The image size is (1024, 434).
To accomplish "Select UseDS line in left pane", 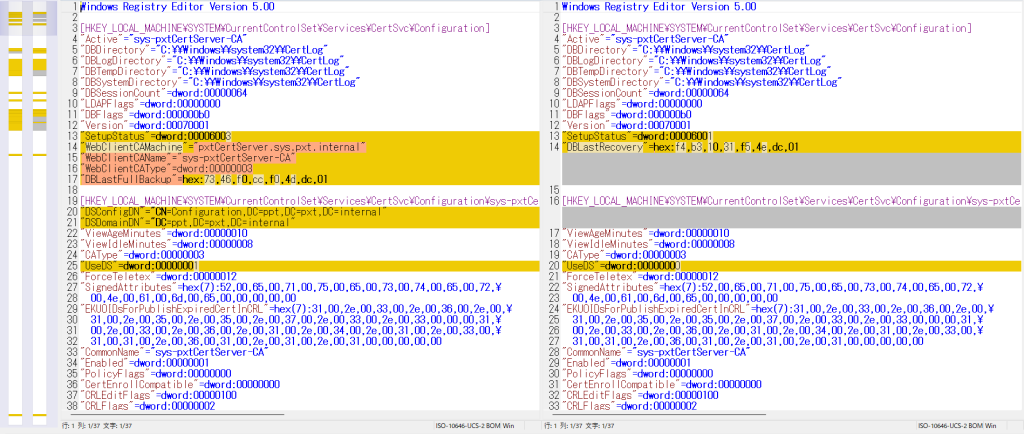I will pyautogui.click(x=139, y=266).
